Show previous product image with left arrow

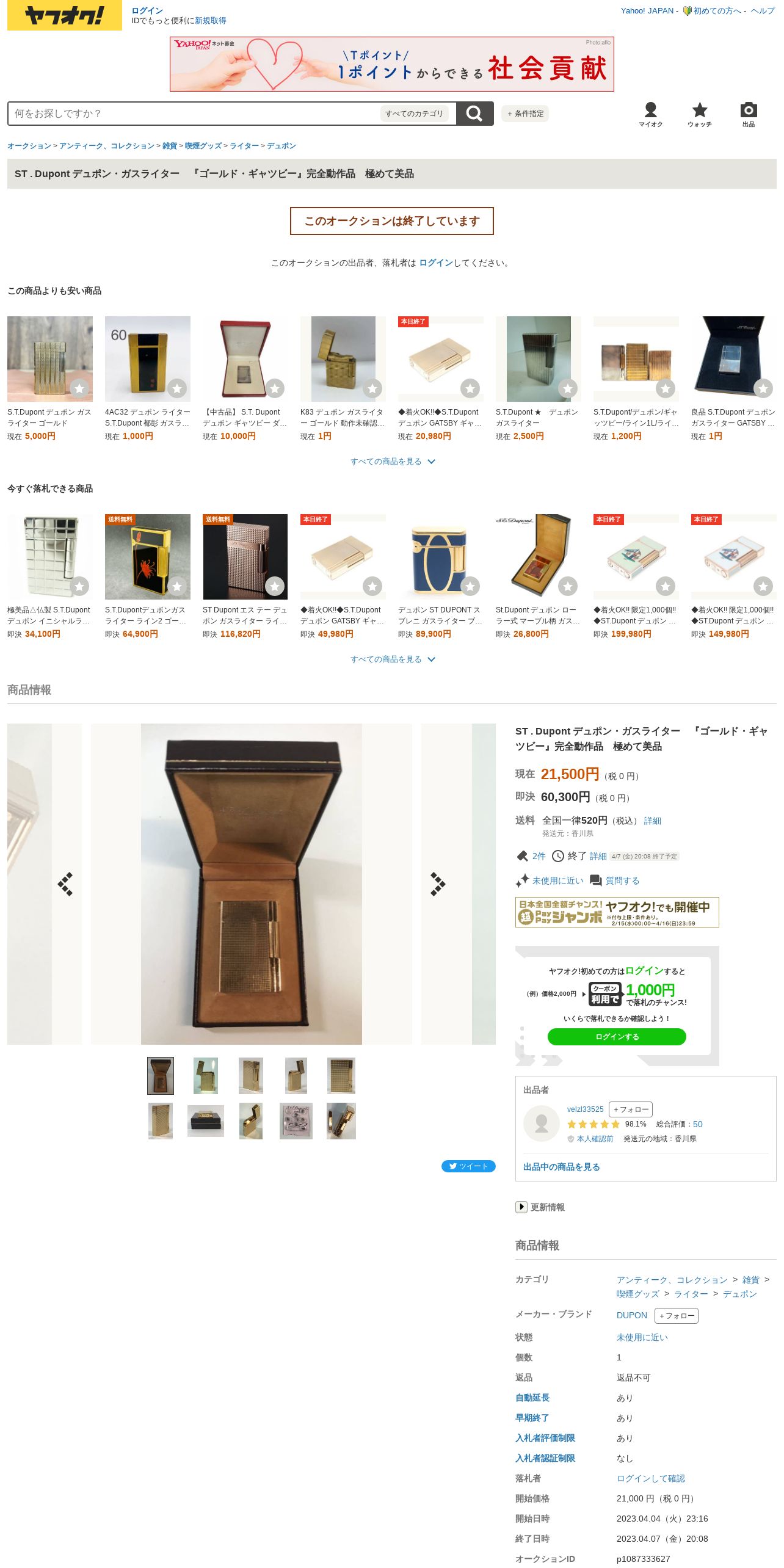point(65,884)
